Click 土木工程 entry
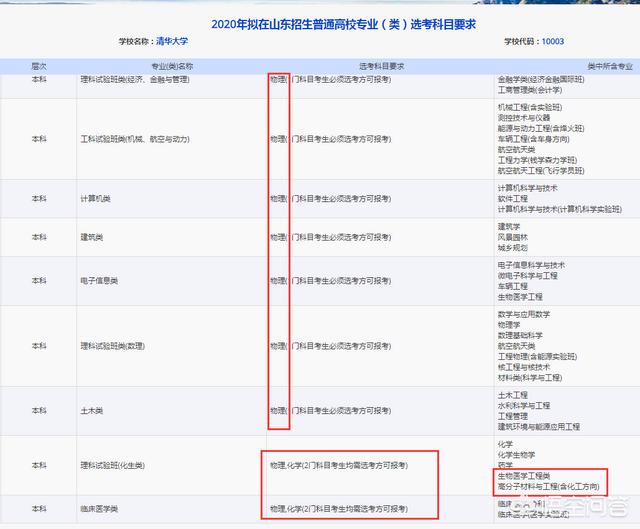640x529 pixels. pos(513,395)
